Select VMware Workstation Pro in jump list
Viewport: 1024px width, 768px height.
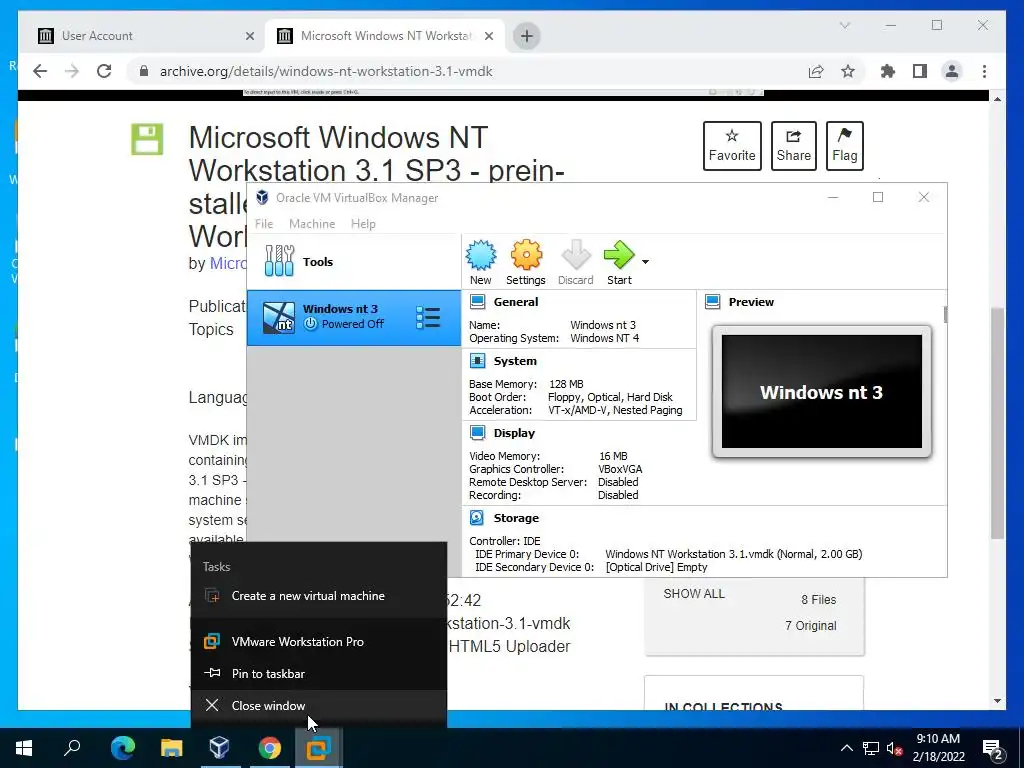coord(319,641)
